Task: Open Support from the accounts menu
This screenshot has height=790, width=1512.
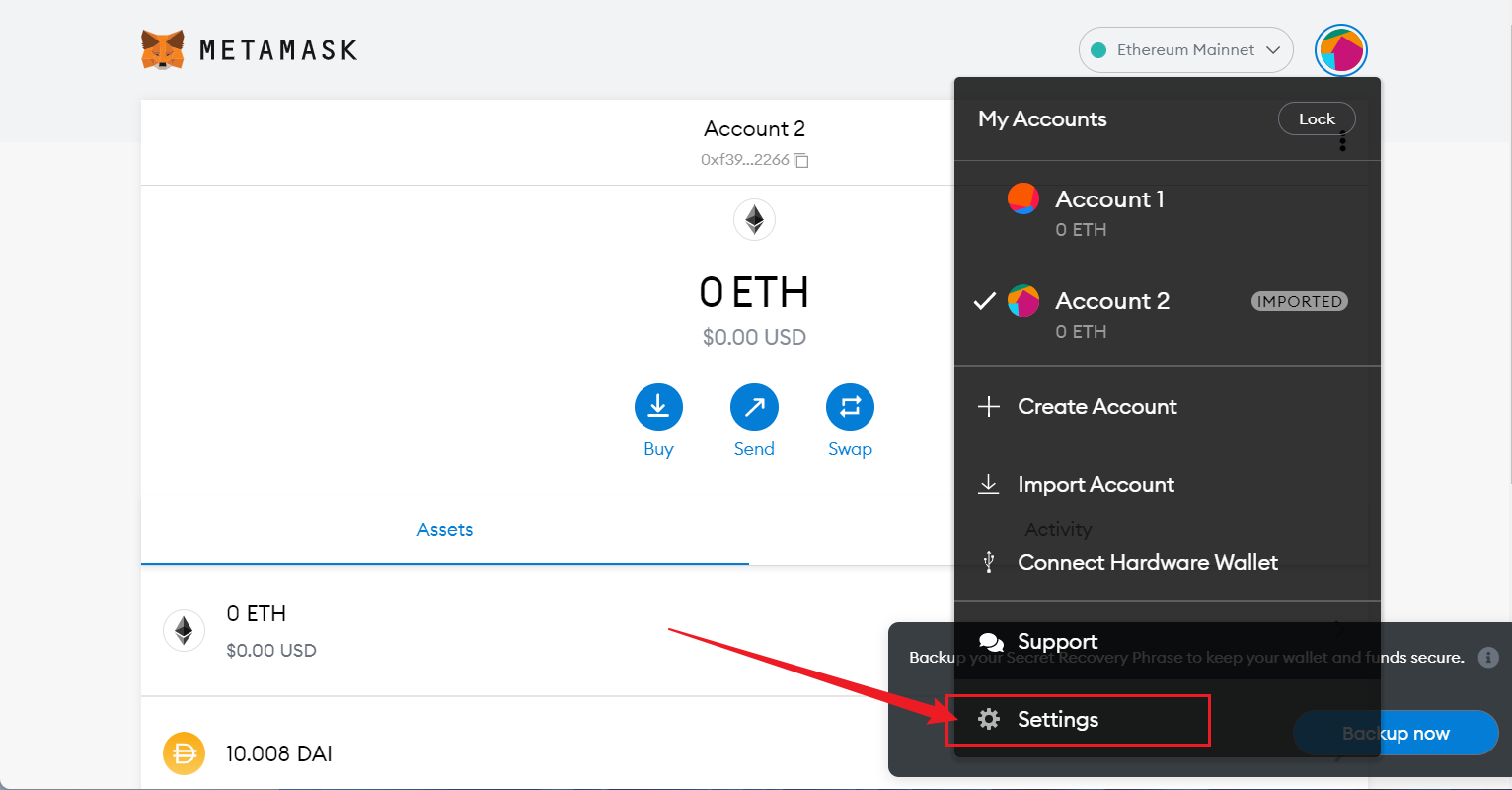Action: point(1056,641)
